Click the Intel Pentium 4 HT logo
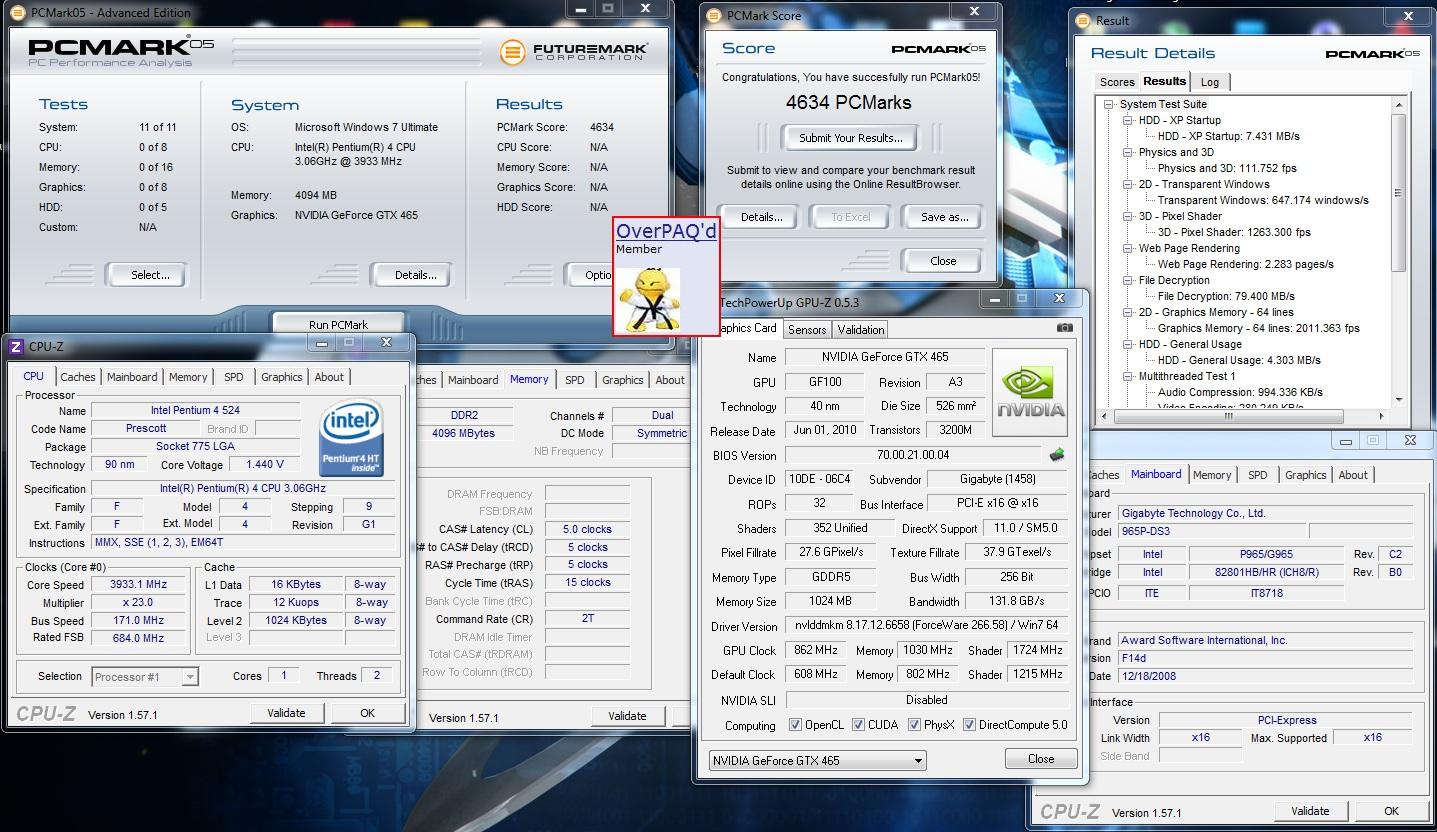 (350, 438)
